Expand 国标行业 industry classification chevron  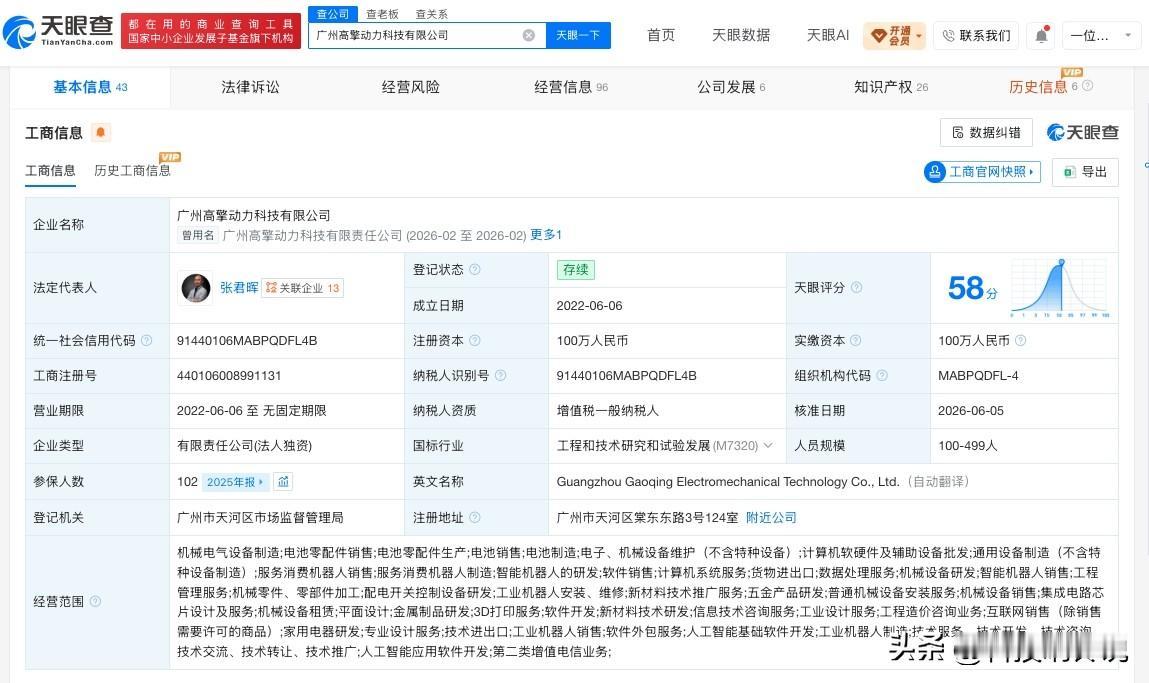[768, 446]
